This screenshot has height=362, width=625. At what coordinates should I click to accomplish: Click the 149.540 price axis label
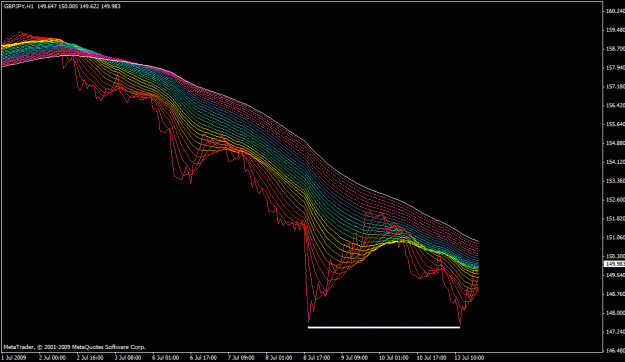coord(615,275)
